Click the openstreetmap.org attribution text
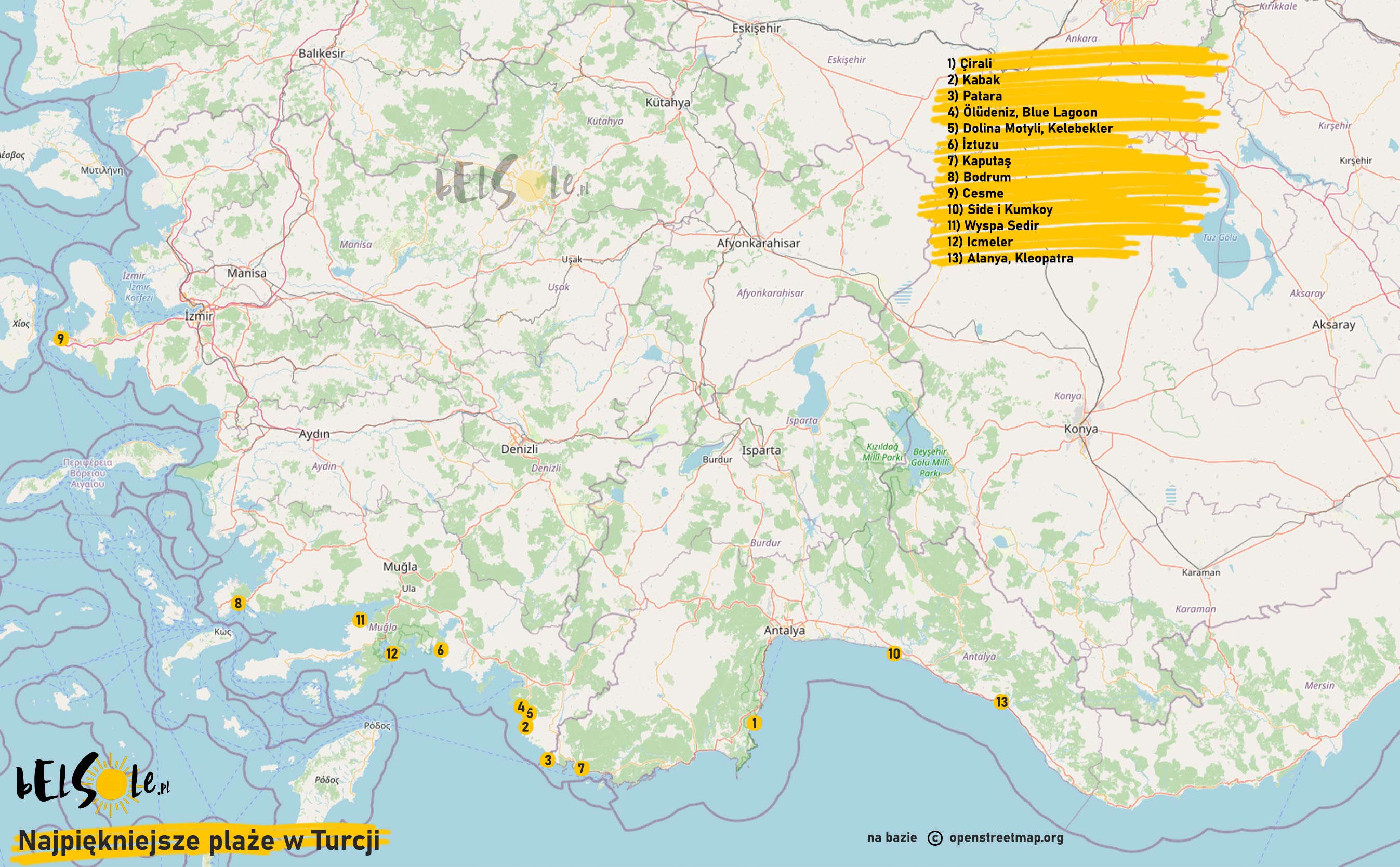1400x867 pixels. 1006,838
